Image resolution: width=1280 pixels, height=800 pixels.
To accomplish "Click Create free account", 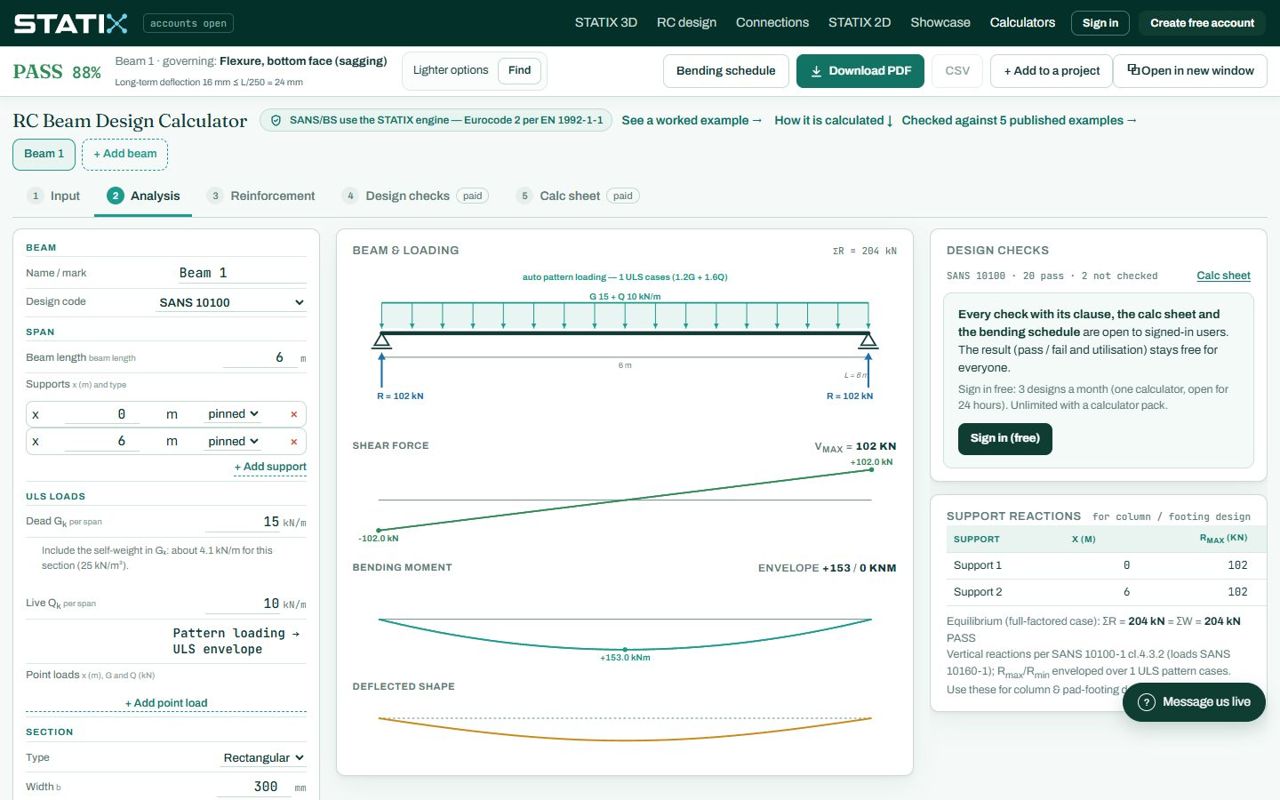I will pyautogui.click(x=1202, y=23).
